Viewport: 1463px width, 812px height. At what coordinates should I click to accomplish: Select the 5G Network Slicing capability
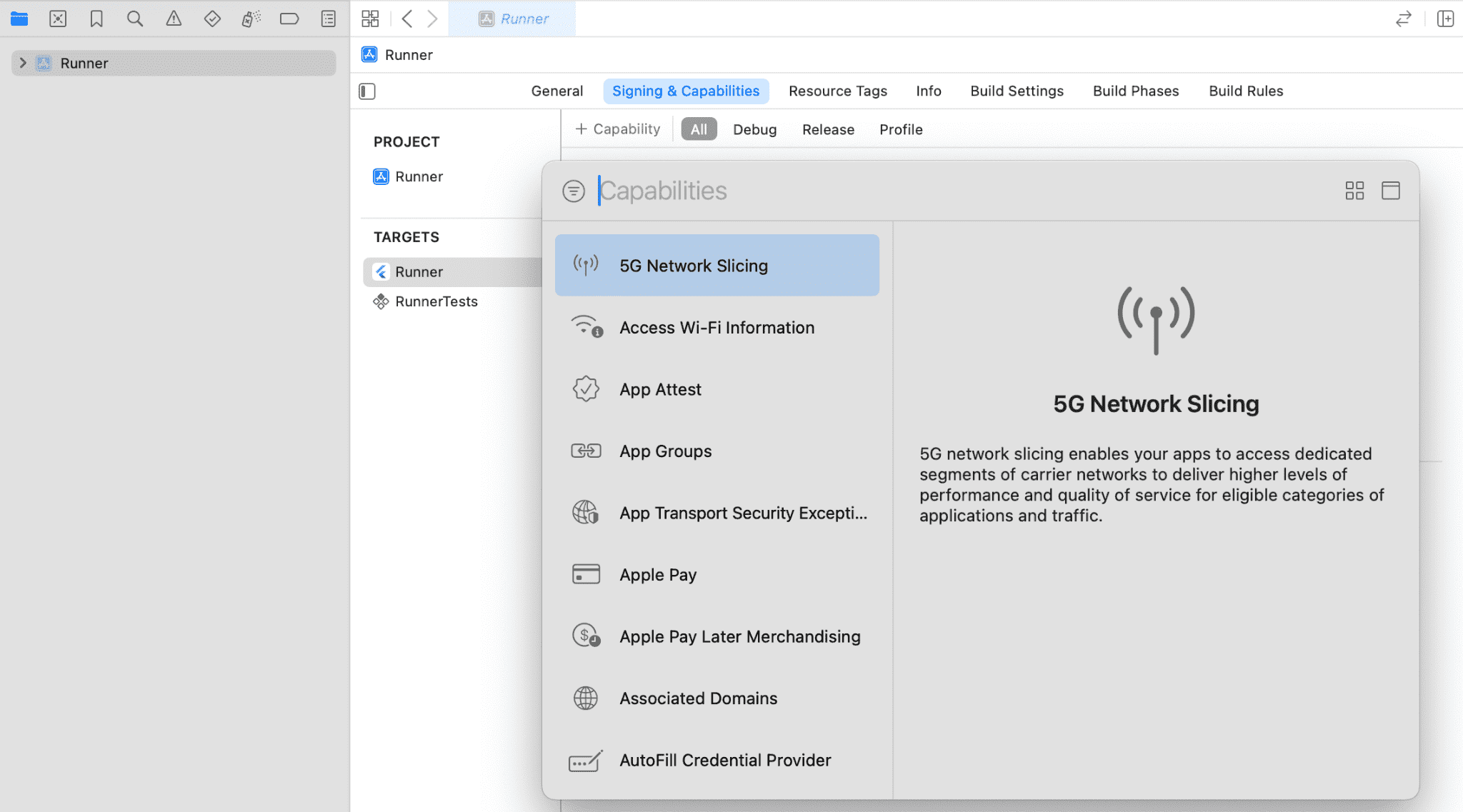tap(717, 266)
